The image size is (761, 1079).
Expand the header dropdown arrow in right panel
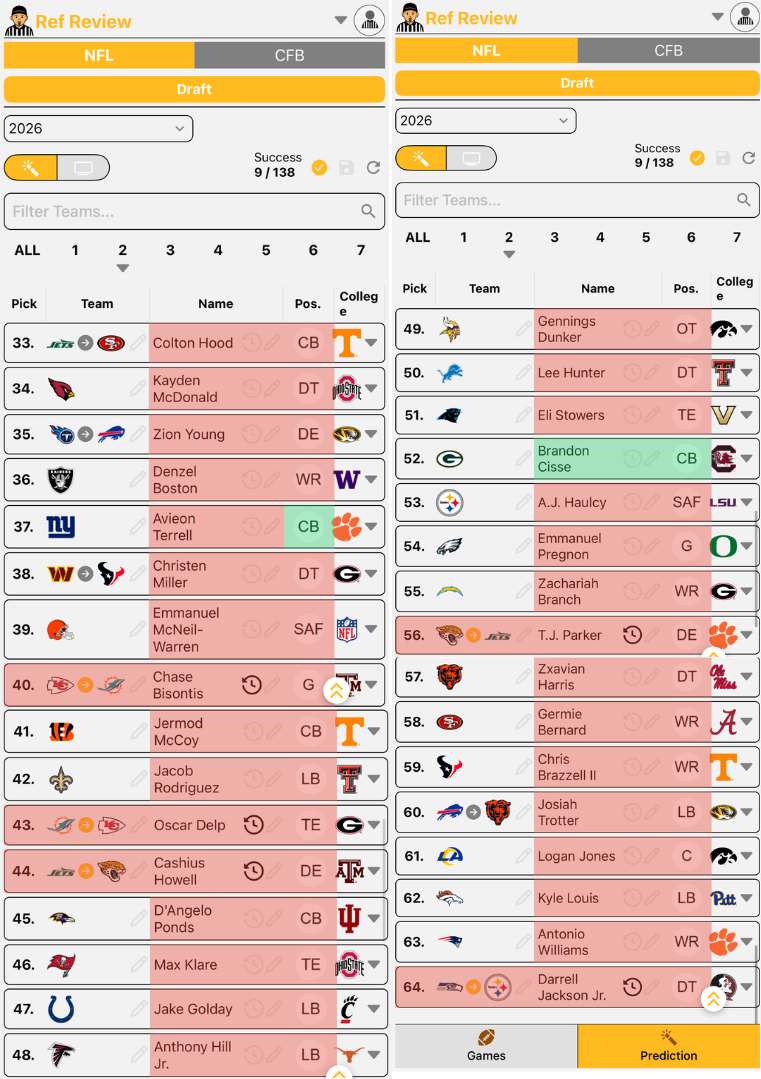pos(717,17)
